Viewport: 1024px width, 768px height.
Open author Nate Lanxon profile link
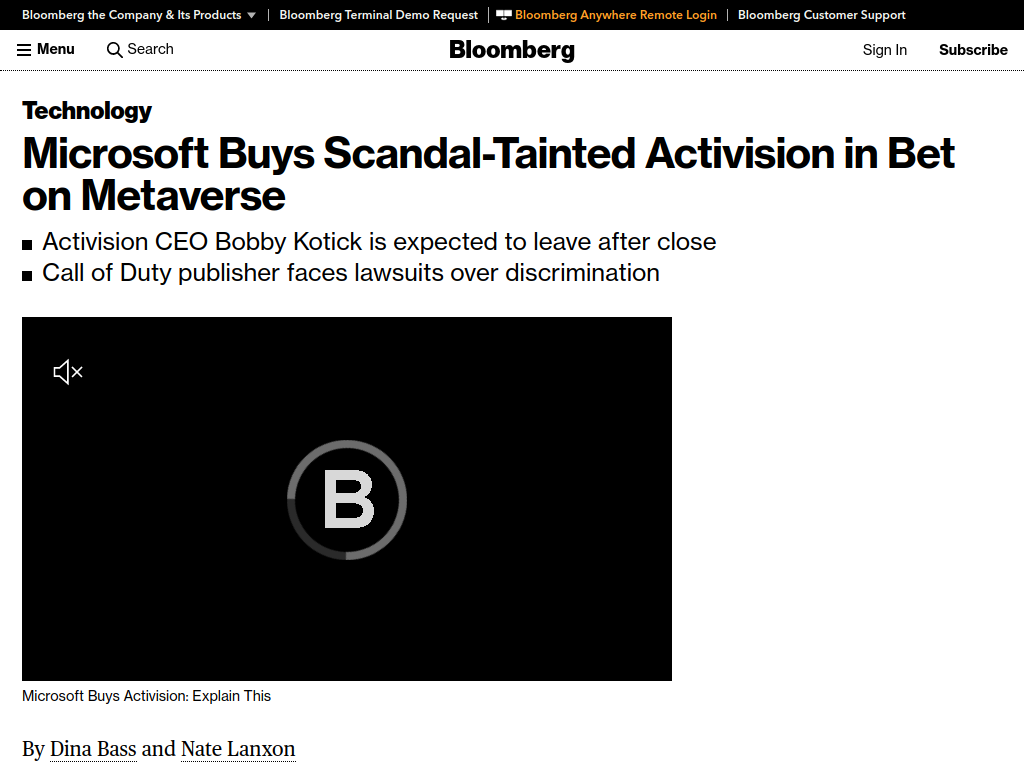pos(238,748)
